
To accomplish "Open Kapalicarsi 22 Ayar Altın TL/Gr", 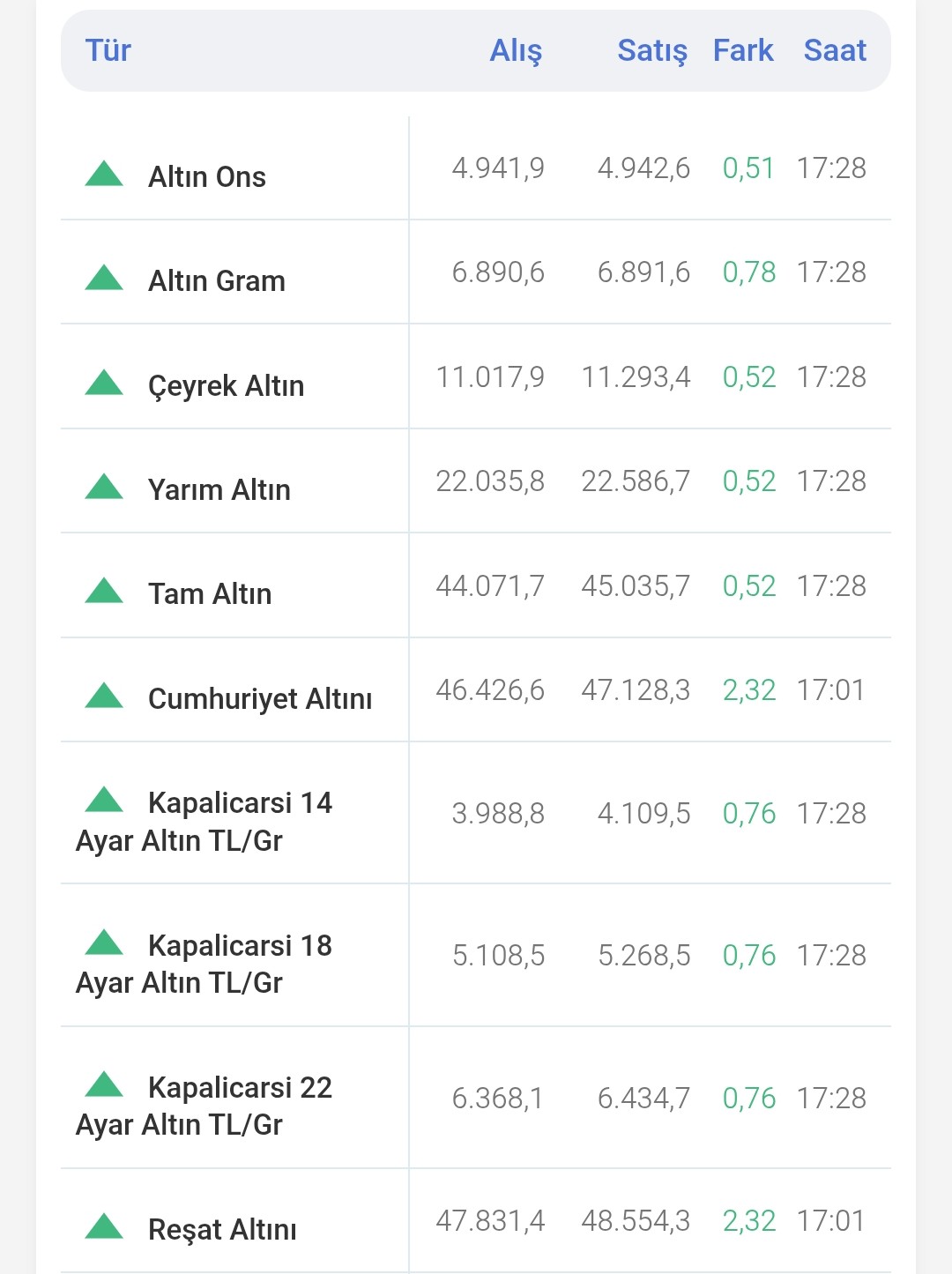I will (205, 1106).
